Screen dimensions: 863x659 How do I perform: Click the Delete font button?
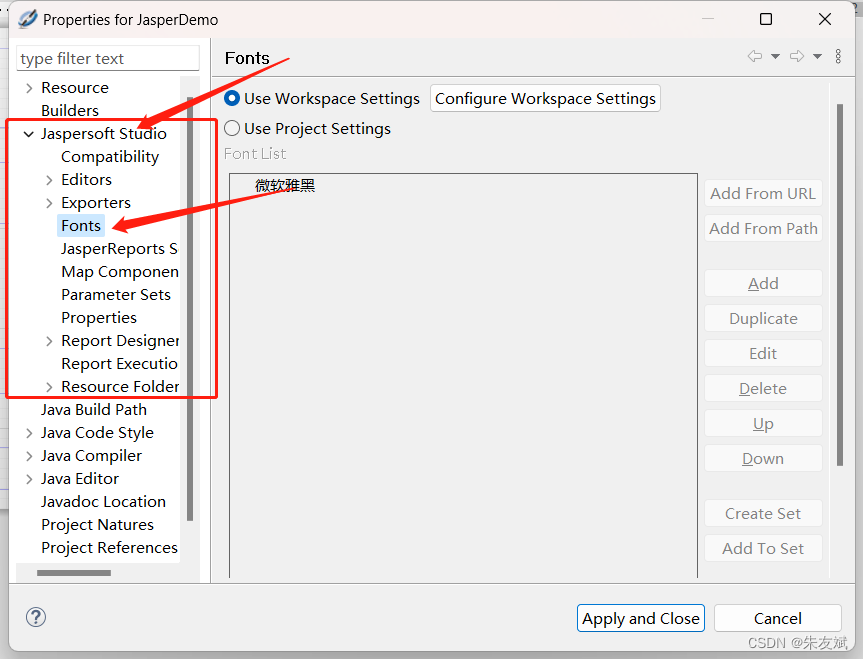[763, 389]
